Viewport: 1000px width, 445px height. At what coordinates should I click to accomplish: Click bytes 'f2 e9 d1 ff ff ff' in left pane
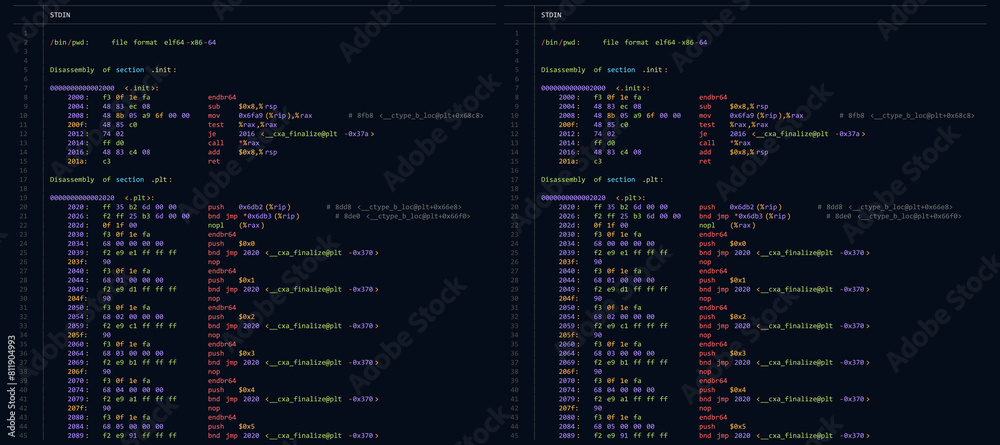[x=139, y=289]
